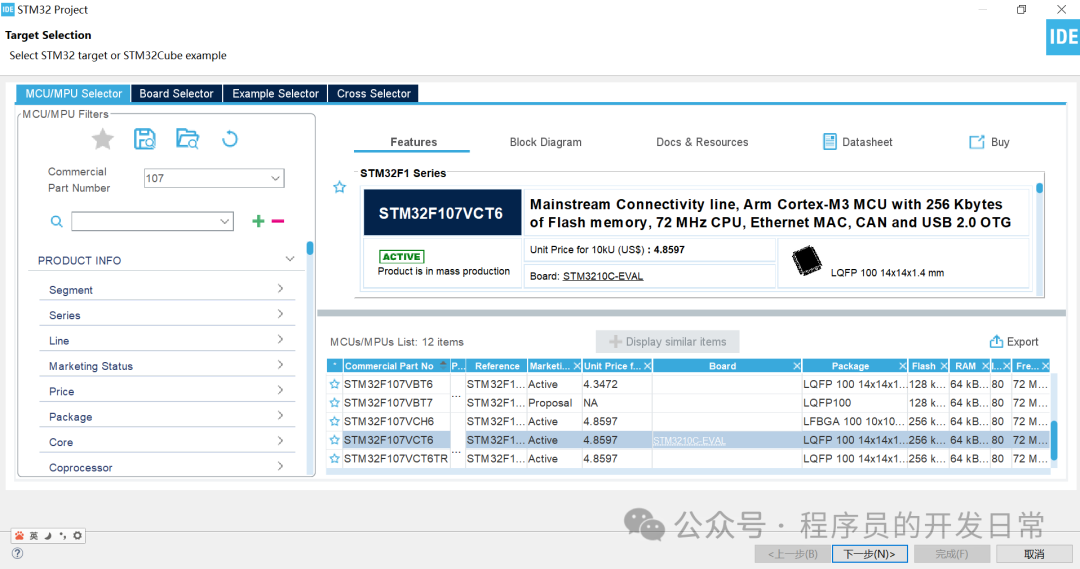1080x569 pixels.
Task: Select the STM32F107VCH6 row part number
Action: pyautogui.click(x=389, y=422)
